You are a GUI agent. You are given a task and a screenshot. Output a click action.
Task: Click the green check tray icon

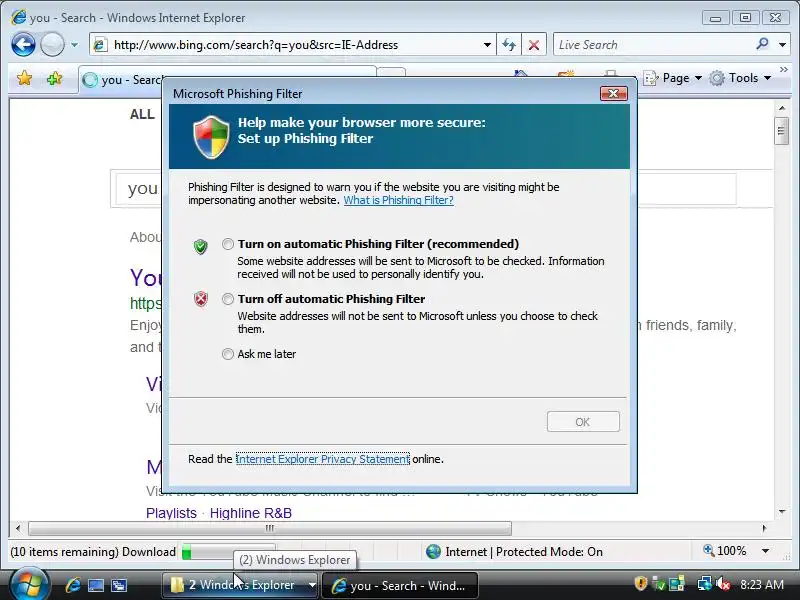[659, 584]
